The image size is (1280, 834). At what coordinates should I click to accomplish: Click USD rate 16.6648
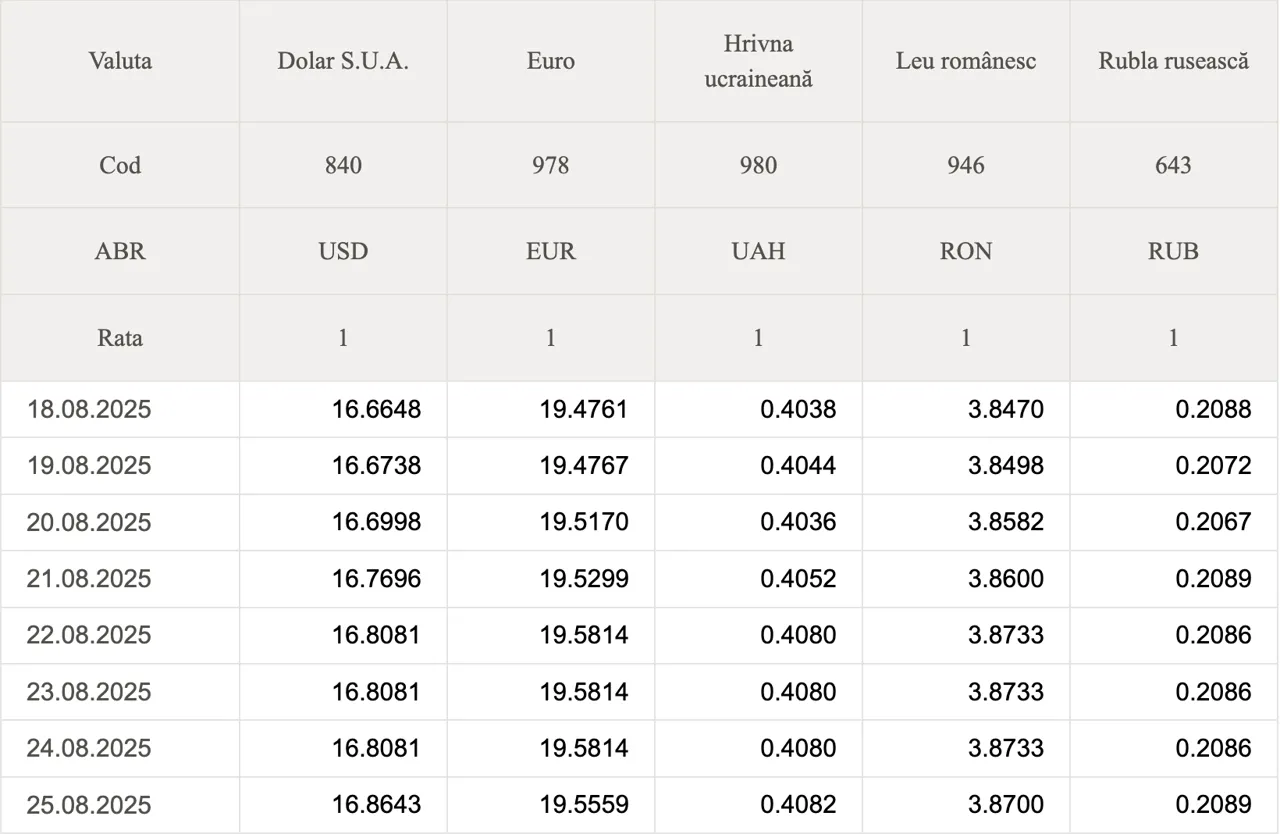376,409
